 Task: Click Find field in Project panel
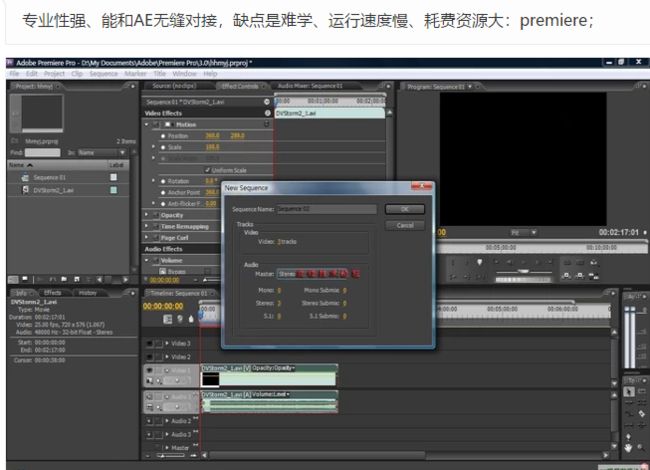(x=42, y=153)
